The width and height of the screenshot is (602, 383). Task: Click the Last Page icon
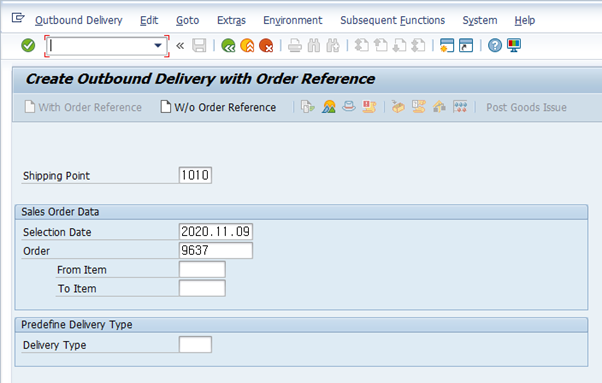pyautogui.click(x=418, y=46)
